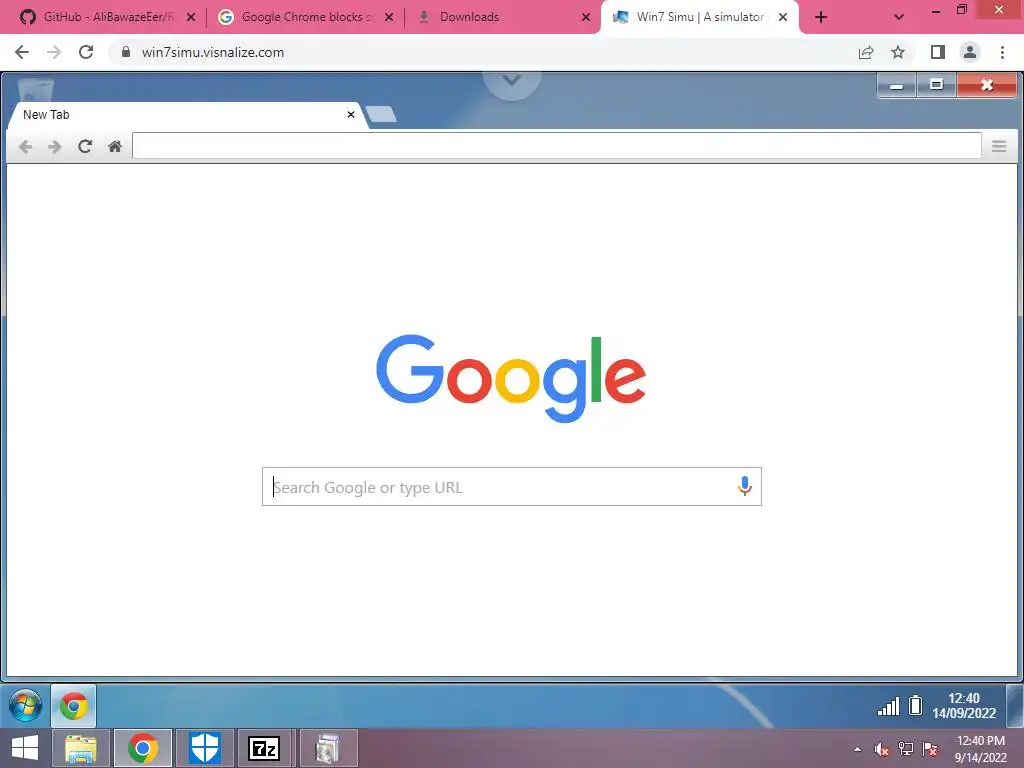Open File Explorer from the taskbar
Viewport: 1024px width, 768px height.
point(80,748)
